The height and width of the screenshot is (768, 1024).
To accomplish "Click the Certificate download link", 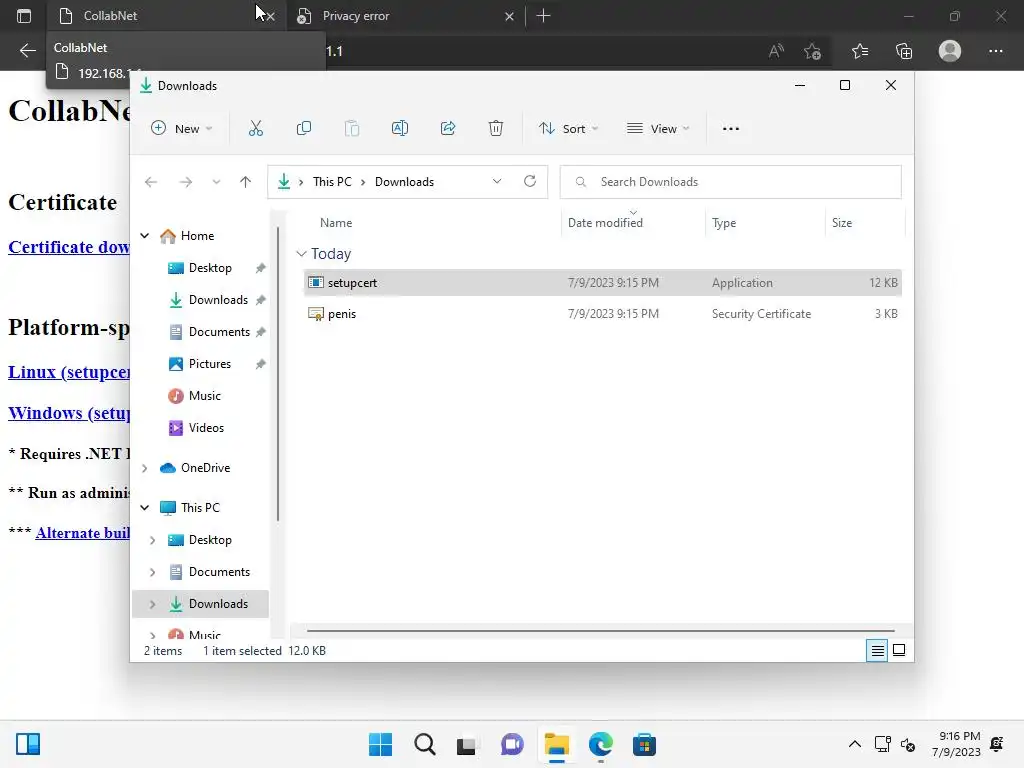I will [x=69, y=247].
